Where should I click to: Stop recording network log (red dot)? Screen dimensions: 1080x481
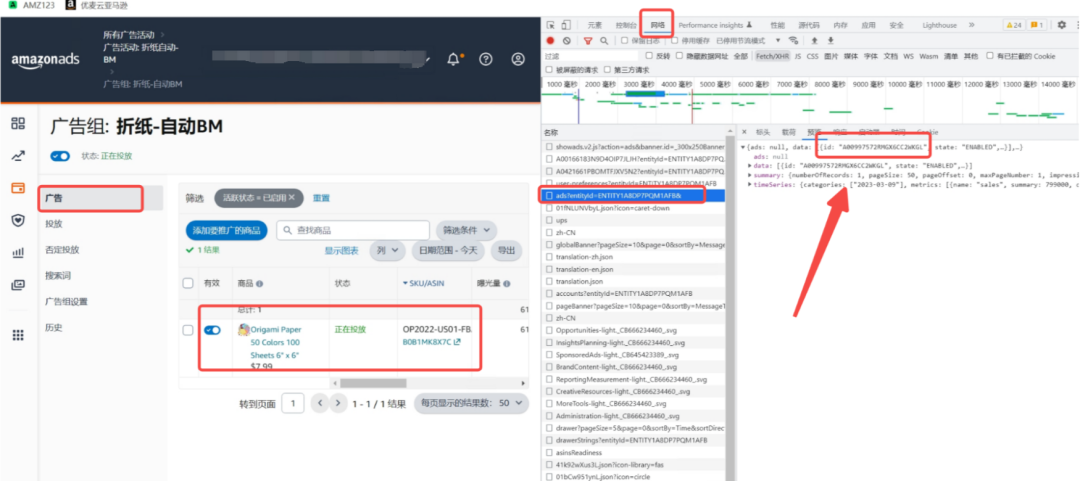550,41
